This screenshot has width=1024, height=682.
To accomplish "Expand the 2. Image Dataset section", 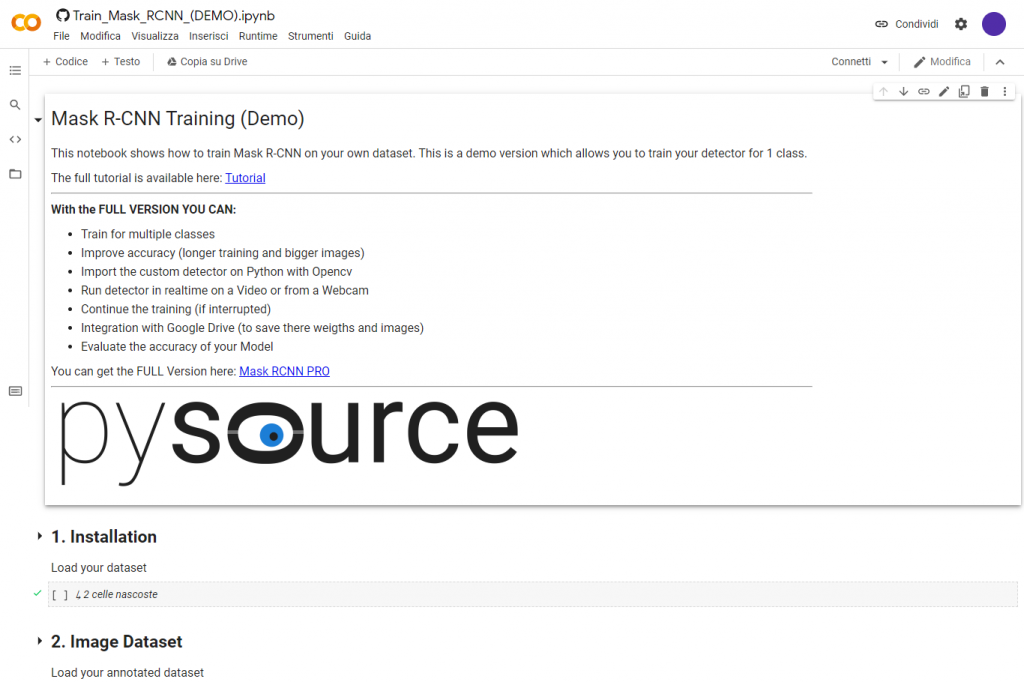I will tap(39, 641).
